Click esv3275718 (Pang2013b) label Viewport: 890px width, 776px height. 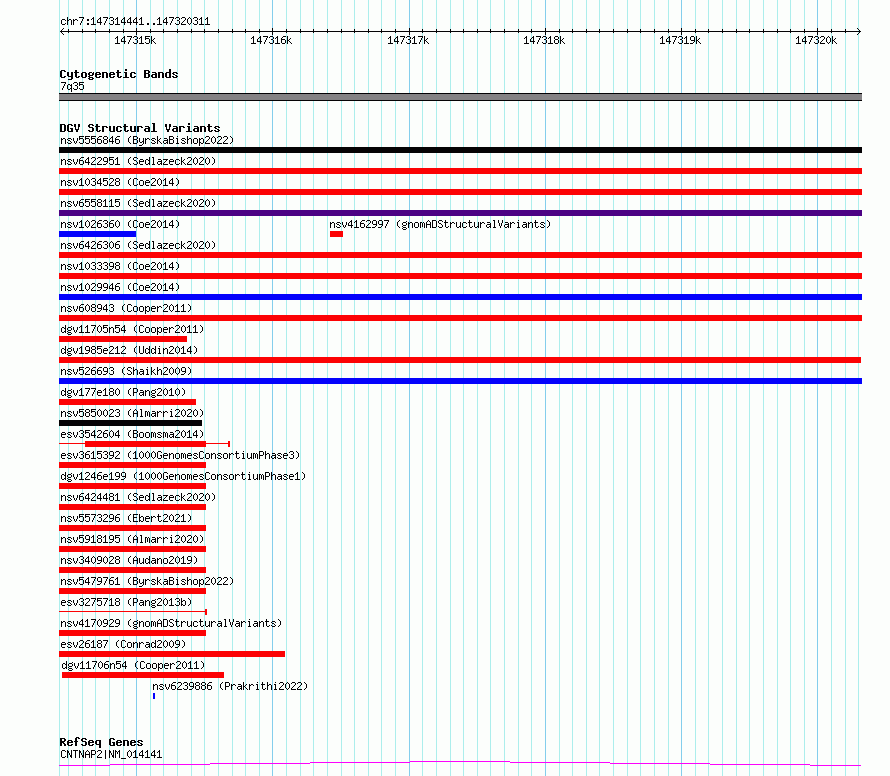[x=126, y=602]
